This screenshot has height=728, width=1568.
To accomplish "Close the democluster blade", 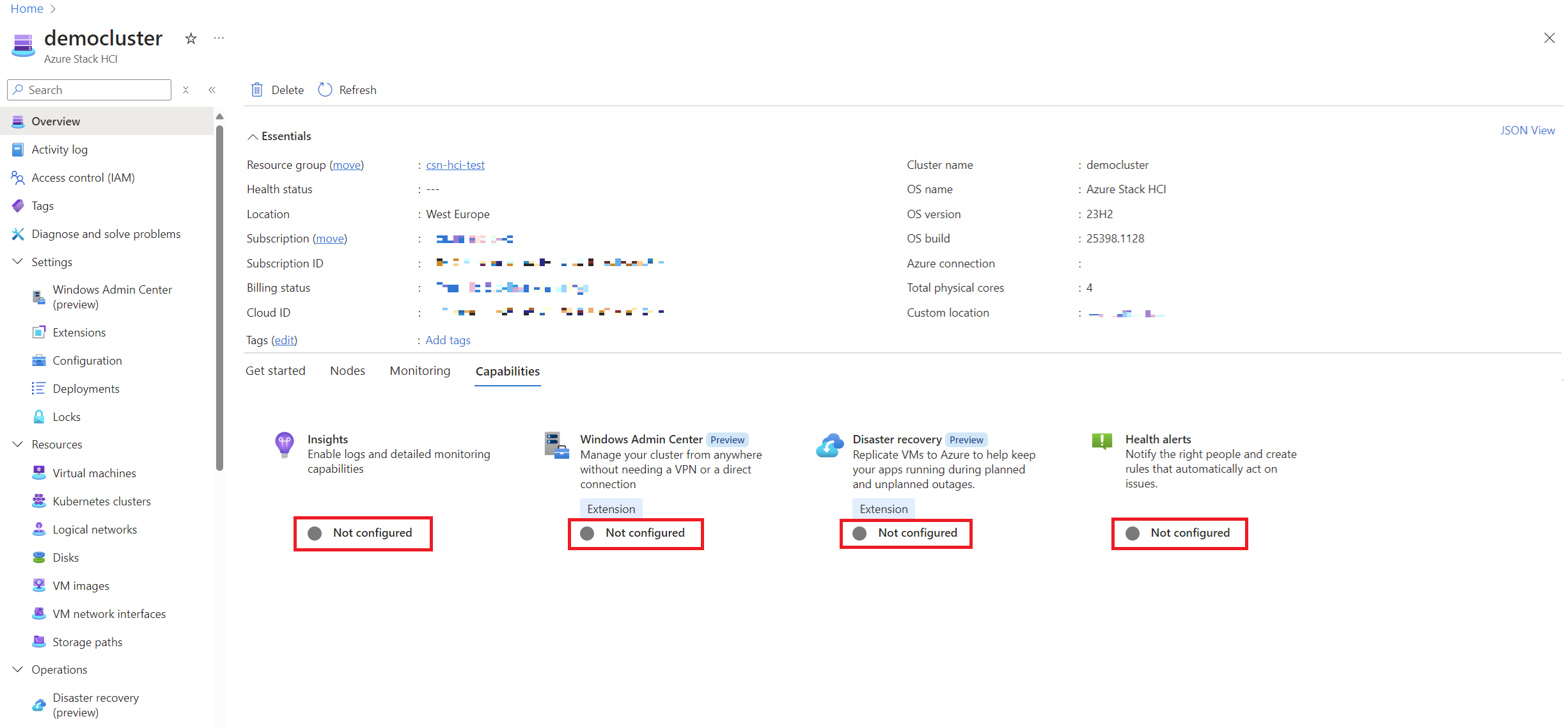I will click(x=1549, y=38).
